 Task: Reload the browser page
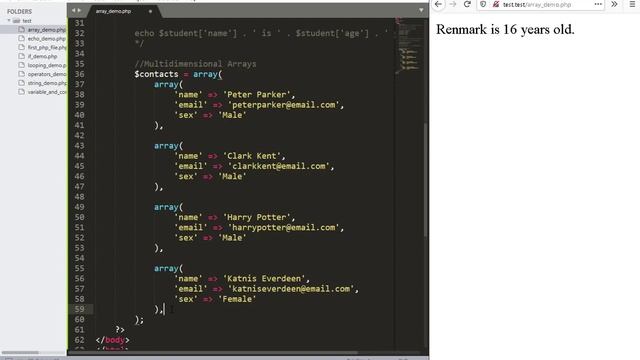coord(467,4)
